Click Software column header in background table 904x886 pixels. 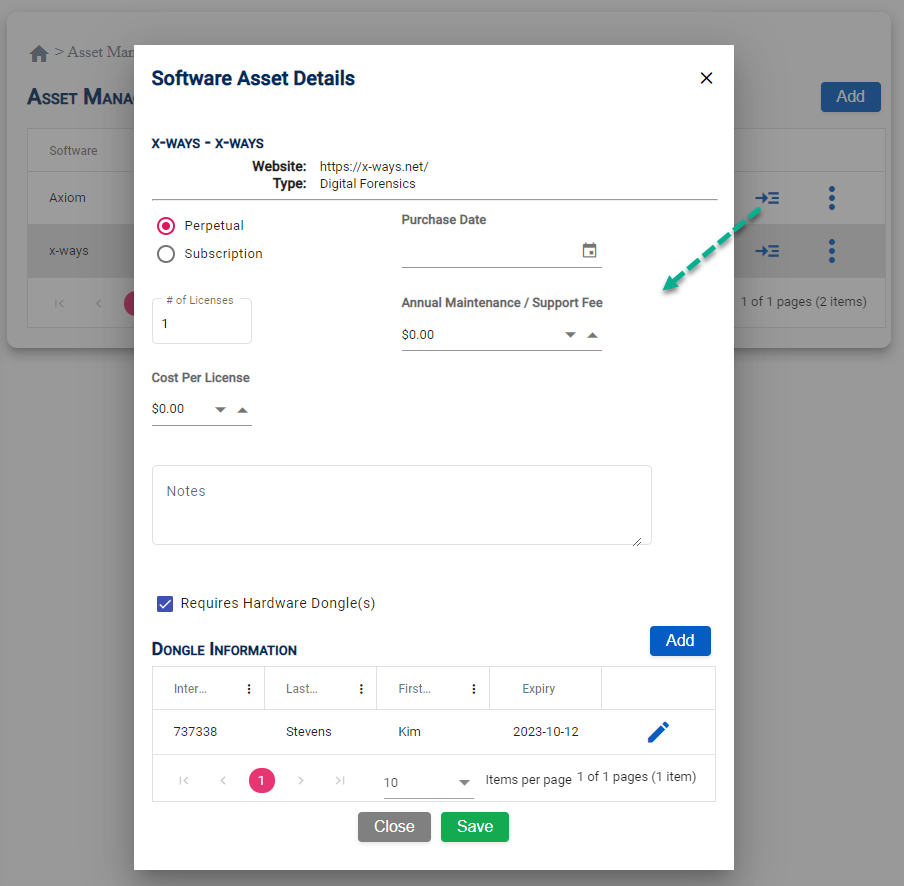pyautogui.click(x=73, y=150)
